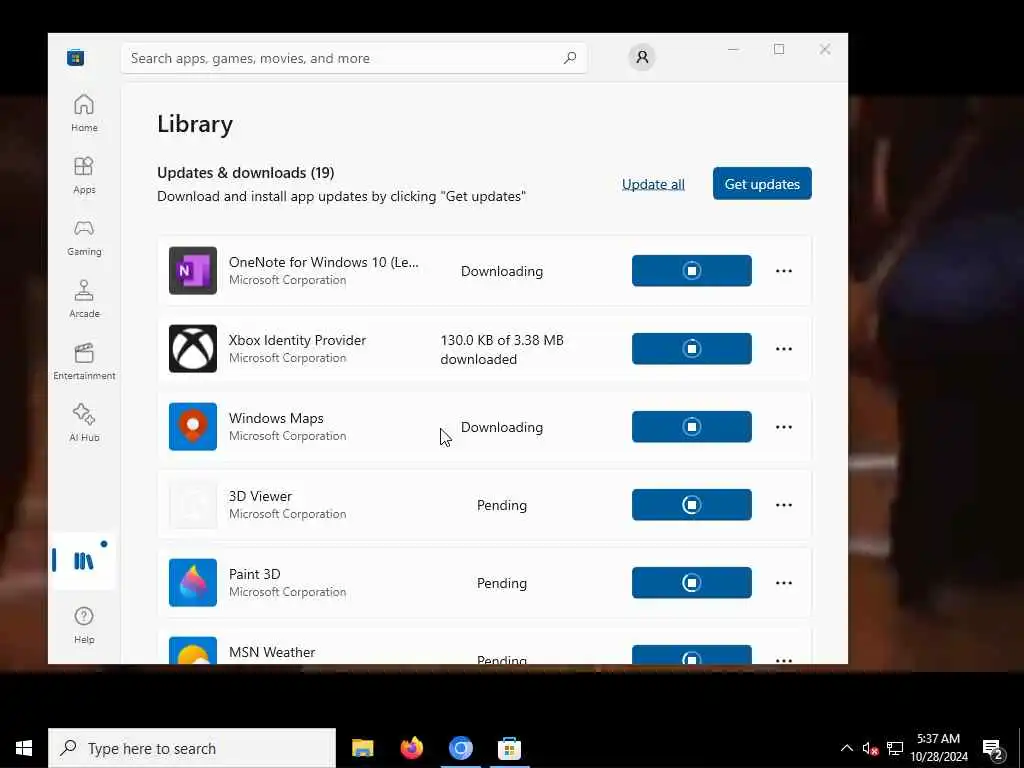Focus the Store search field
The height and width of the screenshot is (768, 1024).
tap(354, 58)
